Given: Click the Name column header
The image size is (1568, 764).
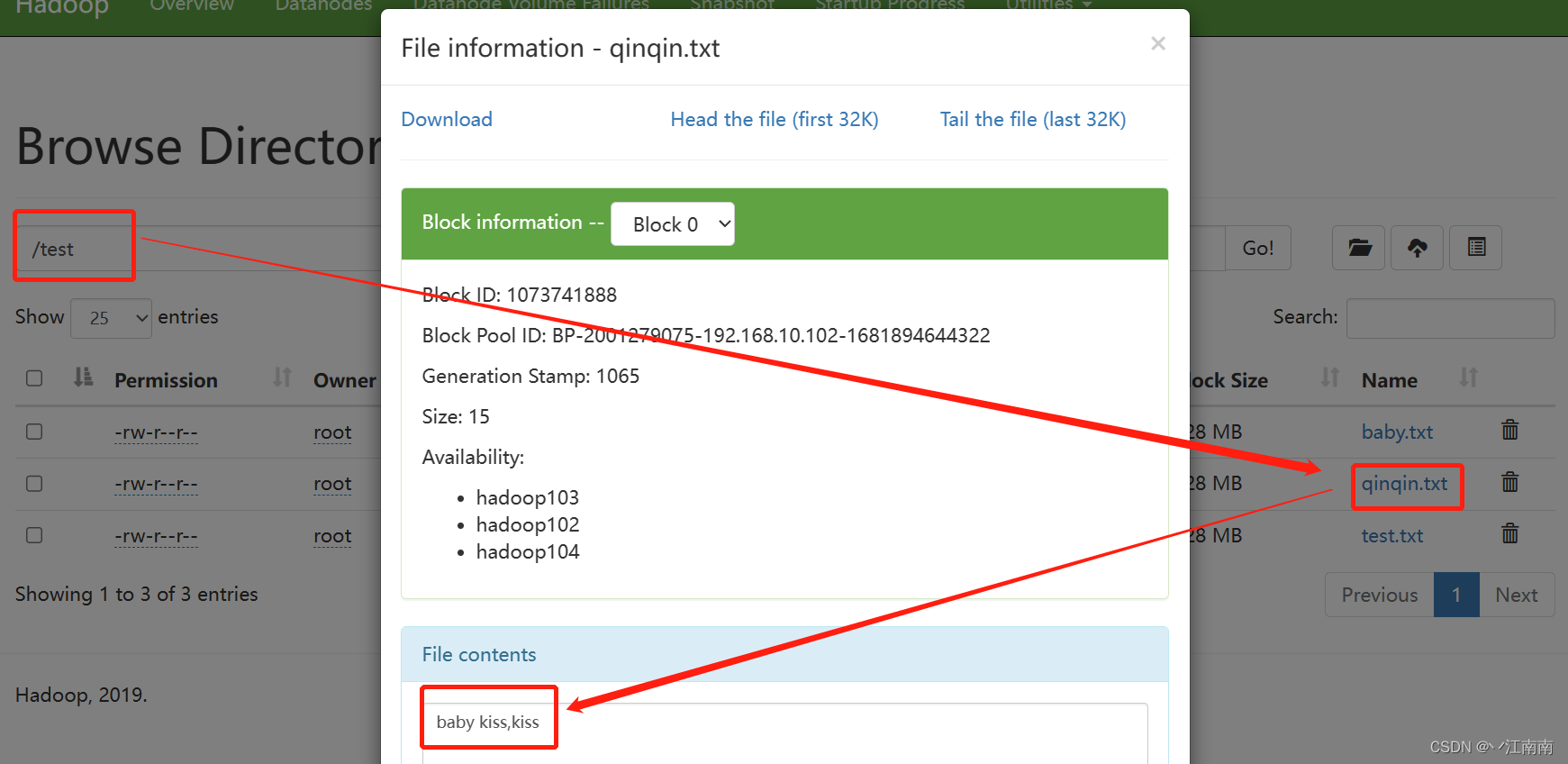Looking at the screenshot, I should [x=1390, y=380].
